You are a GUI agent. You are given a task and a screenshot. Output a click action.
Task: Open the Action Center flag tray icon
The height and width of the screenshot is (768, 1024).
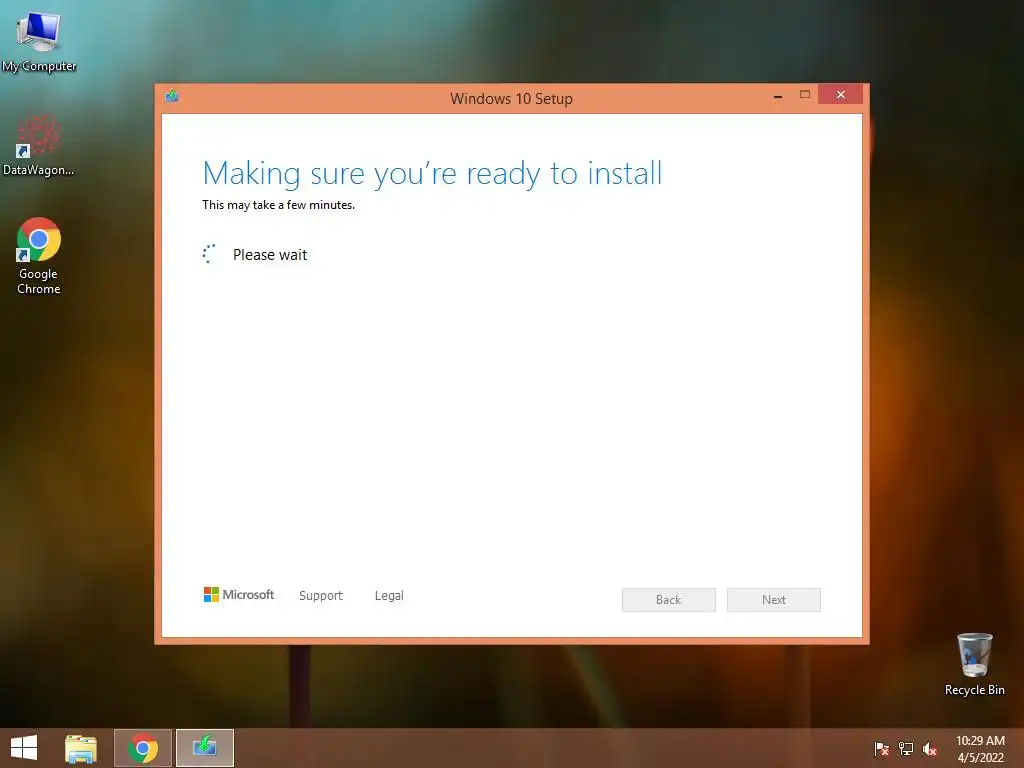coord(882,748)
